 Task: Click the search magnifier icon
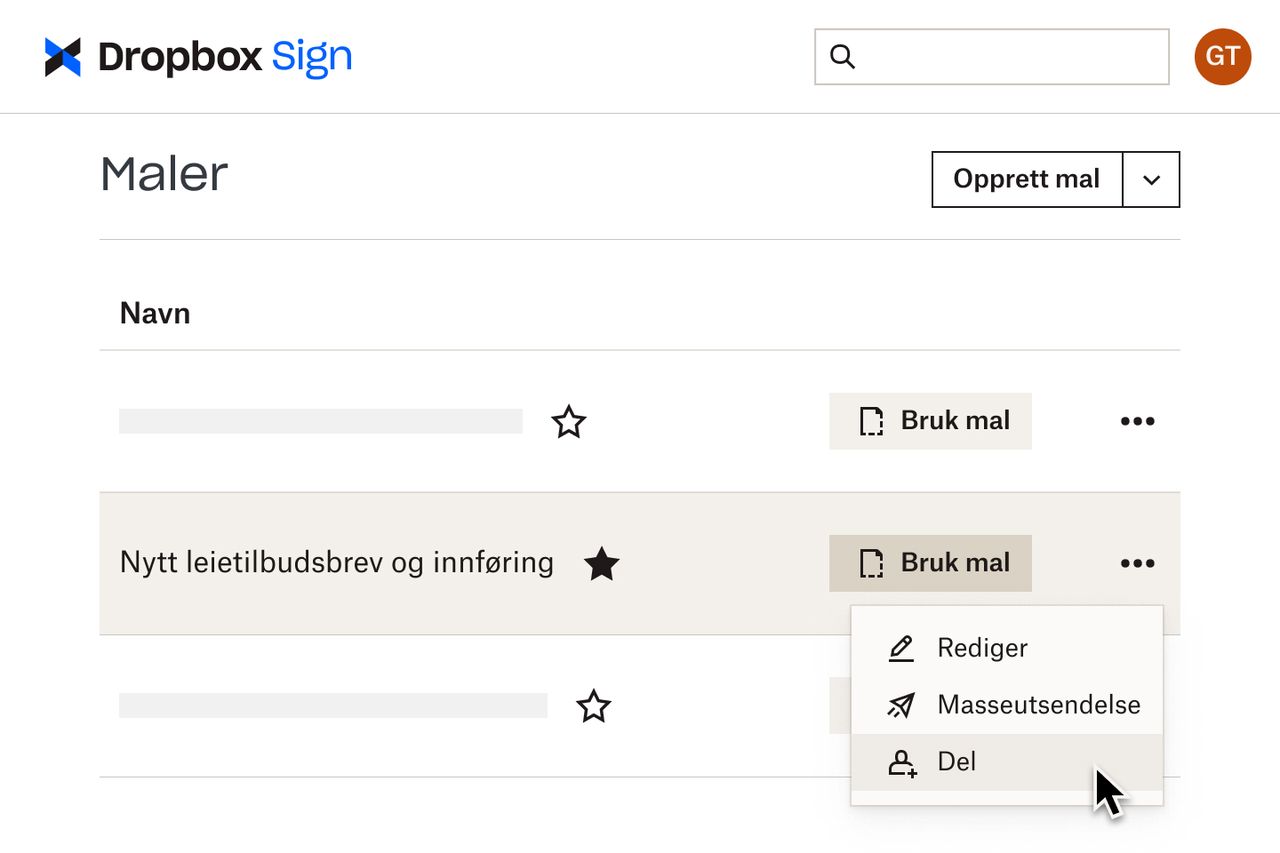tap(843, 57)
